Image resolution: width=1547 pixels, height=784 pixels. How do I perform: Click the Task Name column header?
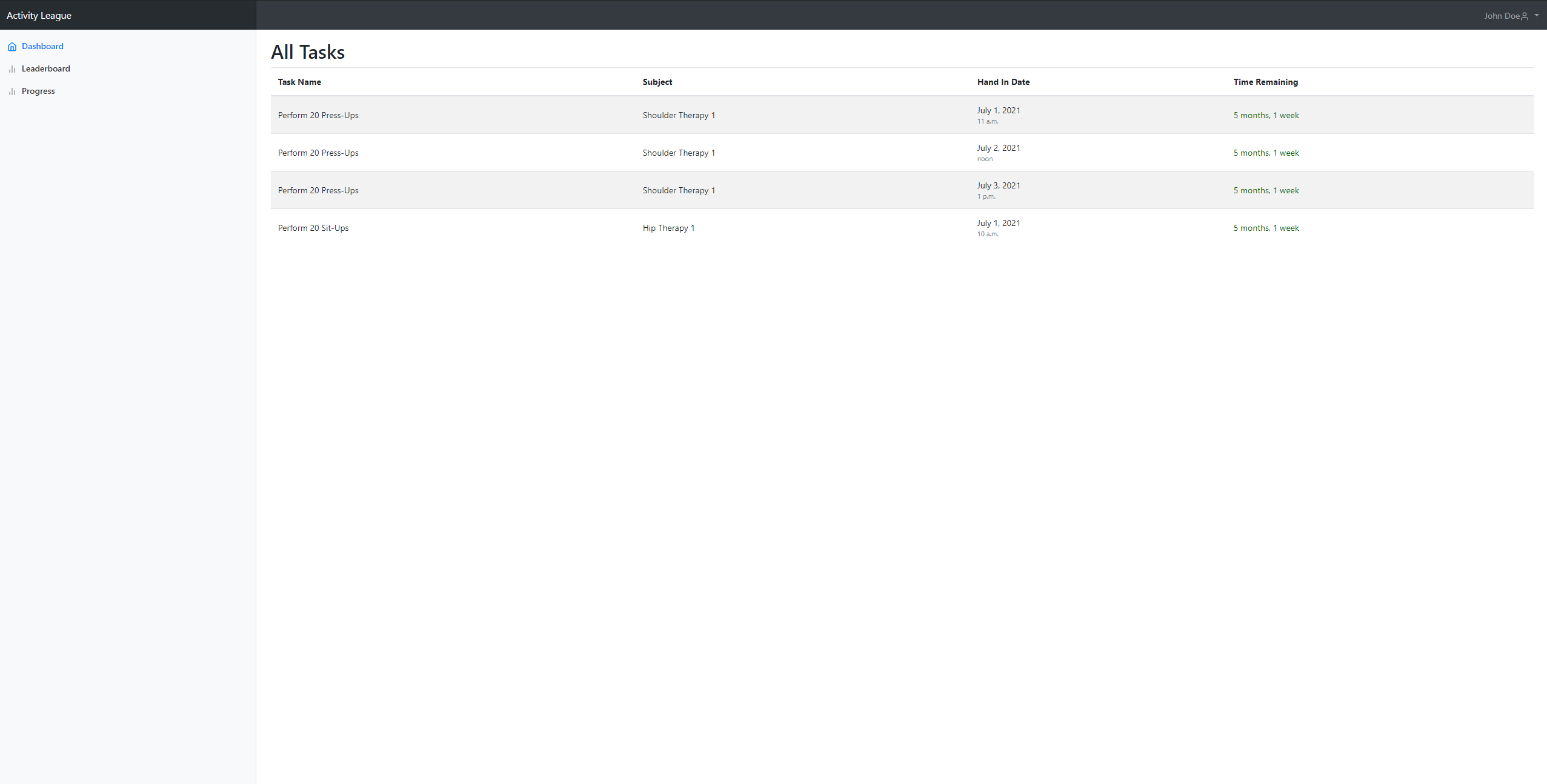pos(299,82)
